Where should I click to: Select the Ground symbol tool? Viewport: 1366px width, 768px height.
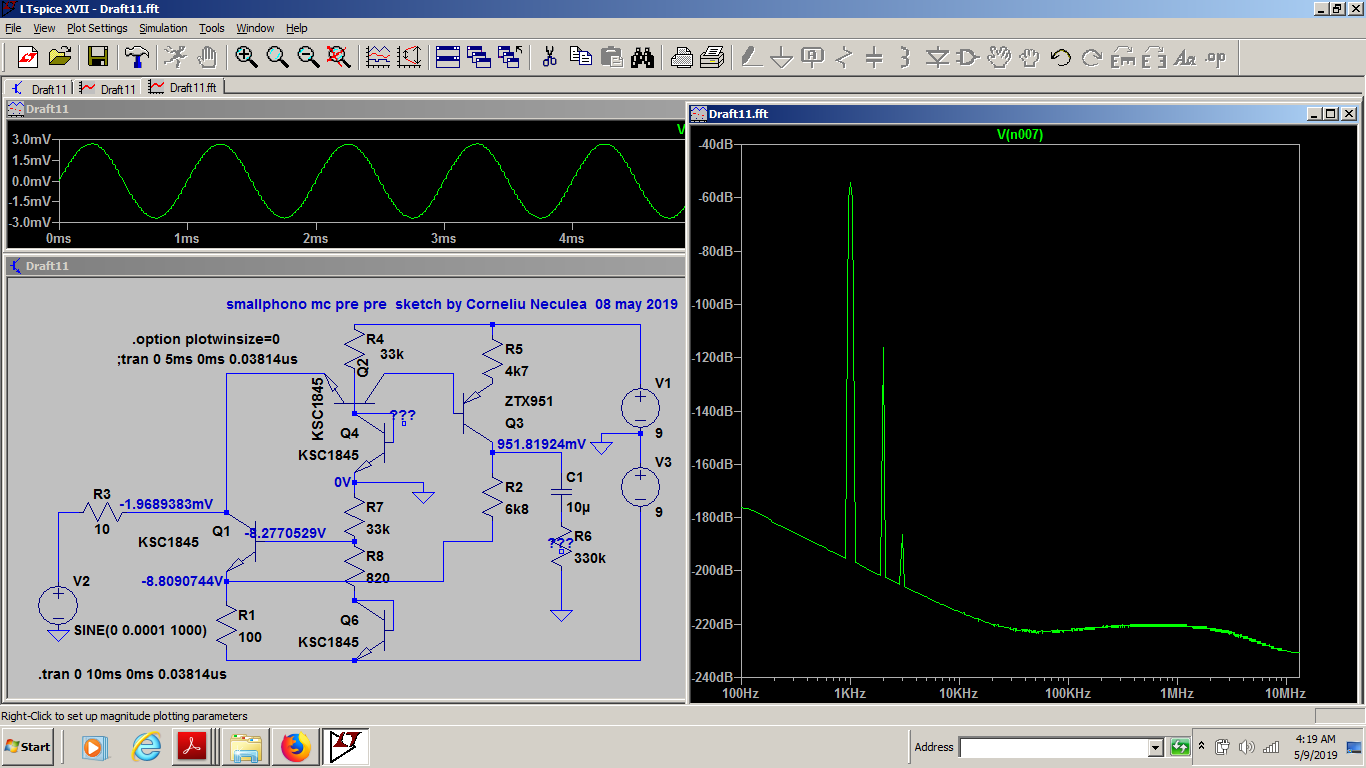[782, 57]
